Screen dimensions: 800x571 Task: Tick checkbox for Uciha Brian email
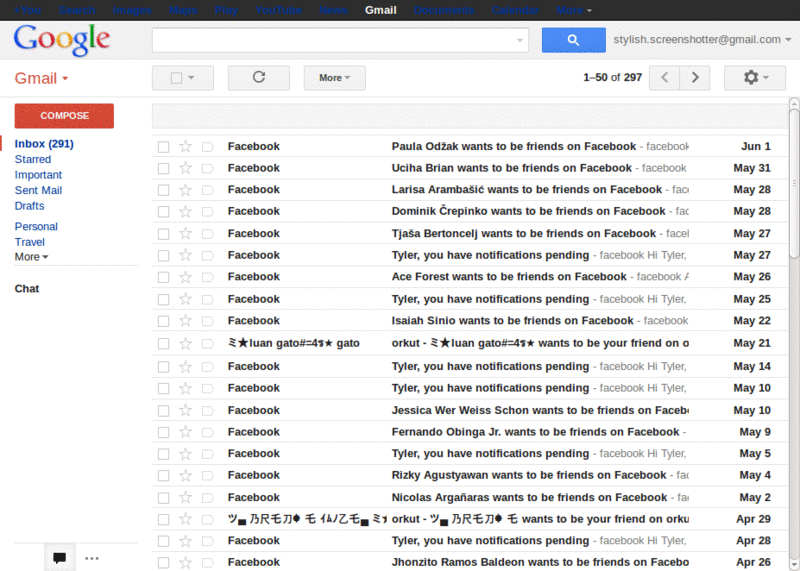click(x=163, y=168)
